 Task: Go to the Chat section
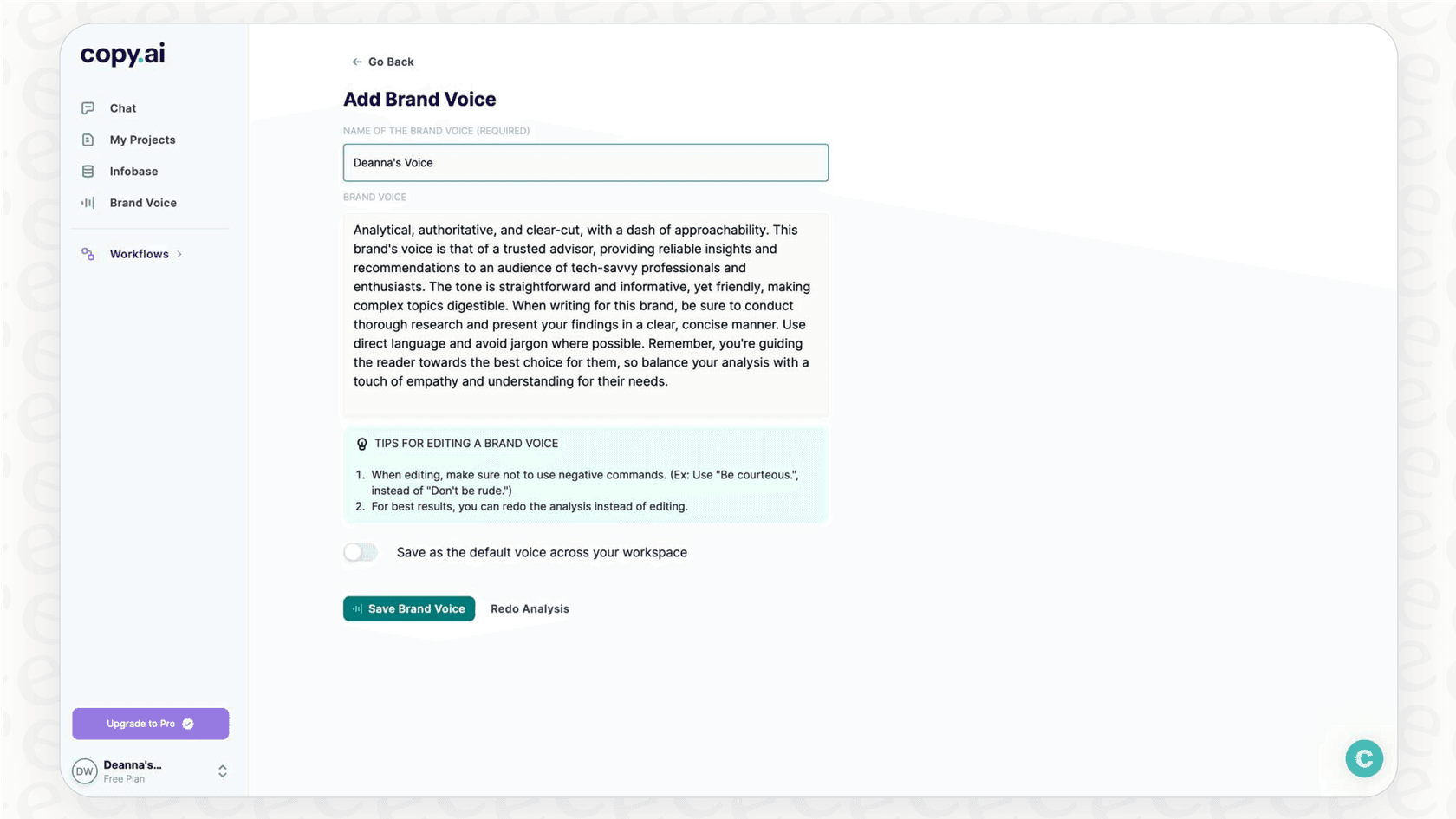[x=122, y=107]
